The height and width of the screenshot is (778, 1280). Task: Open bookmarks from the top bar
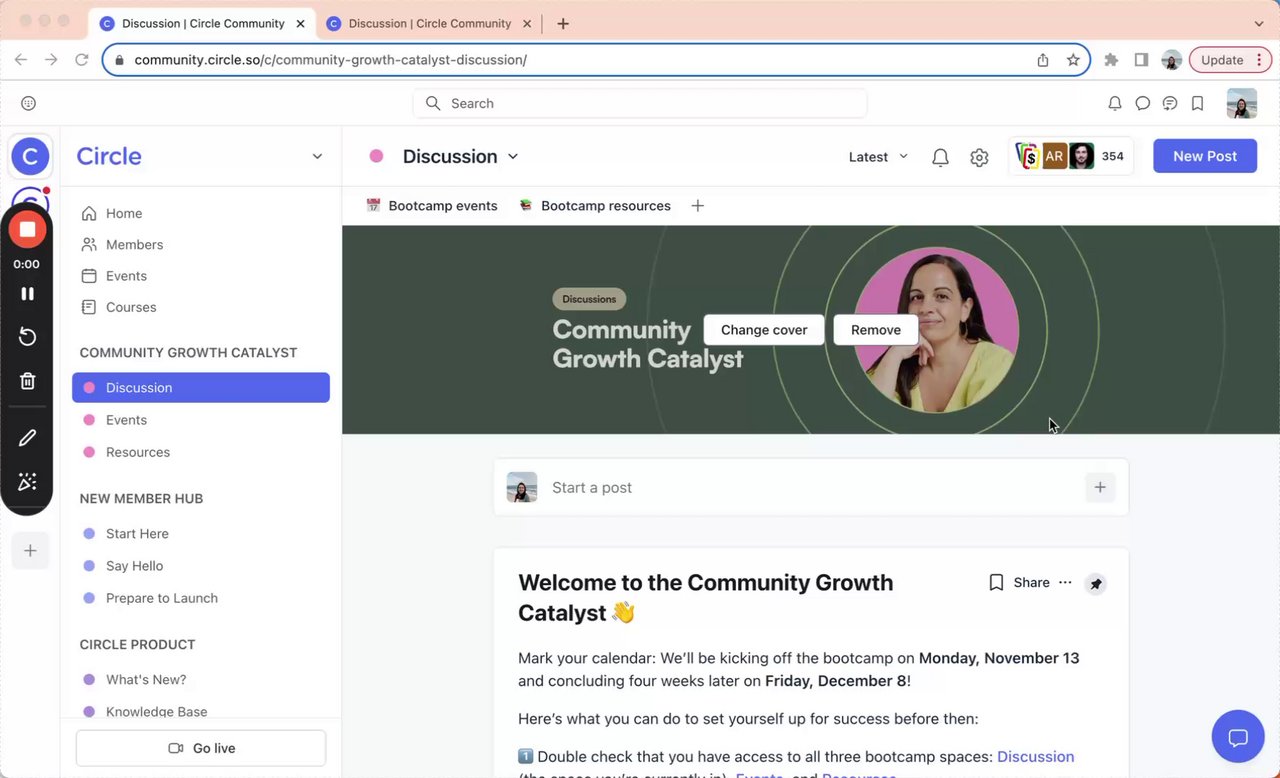tap(1197, 103)
